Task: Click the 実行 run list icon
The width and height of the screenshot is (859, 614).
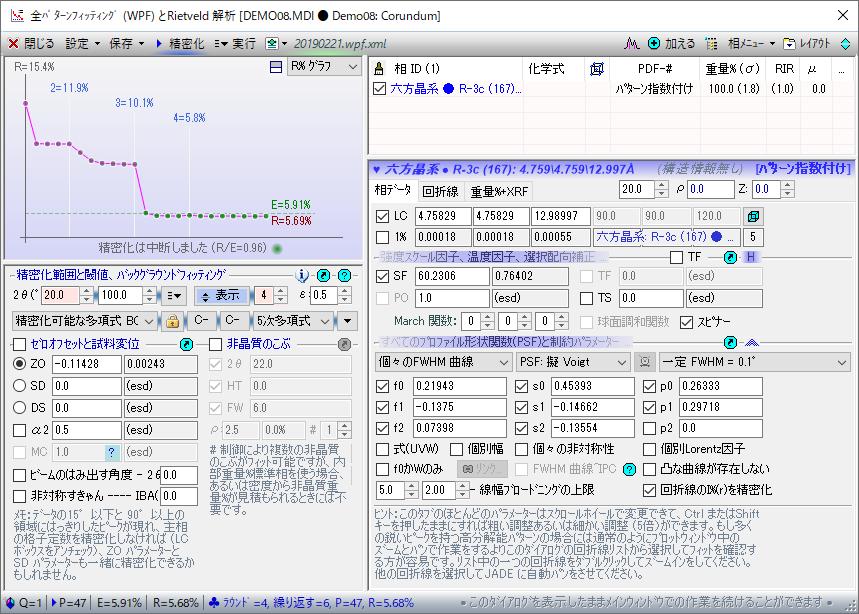Action: click(x=221, y=44)
